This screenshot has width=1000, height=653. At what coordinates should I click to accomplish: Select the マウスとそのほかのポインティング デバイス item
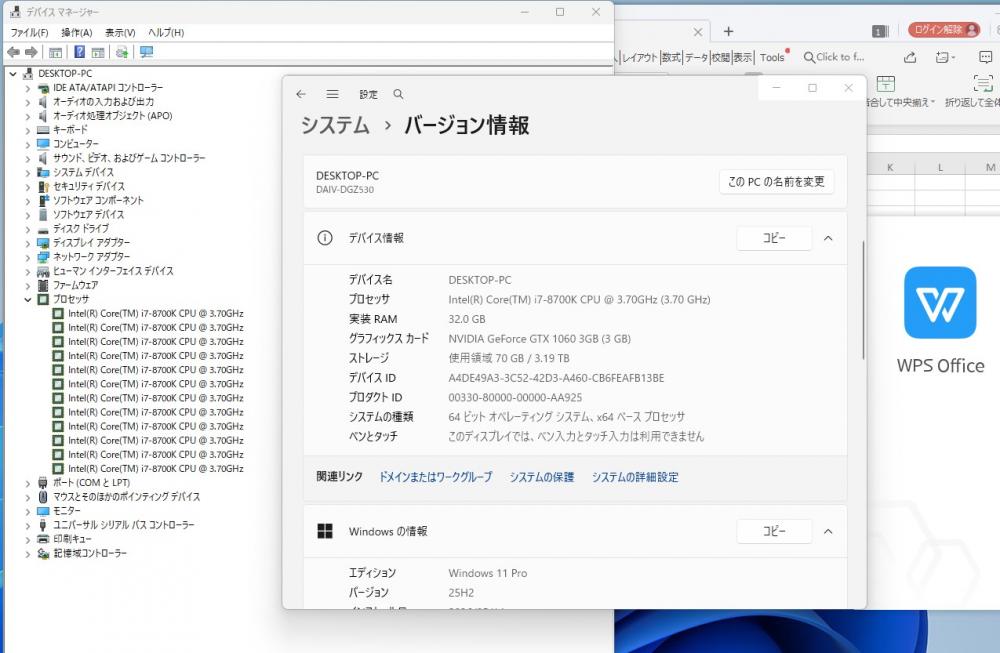pos(126,497)
